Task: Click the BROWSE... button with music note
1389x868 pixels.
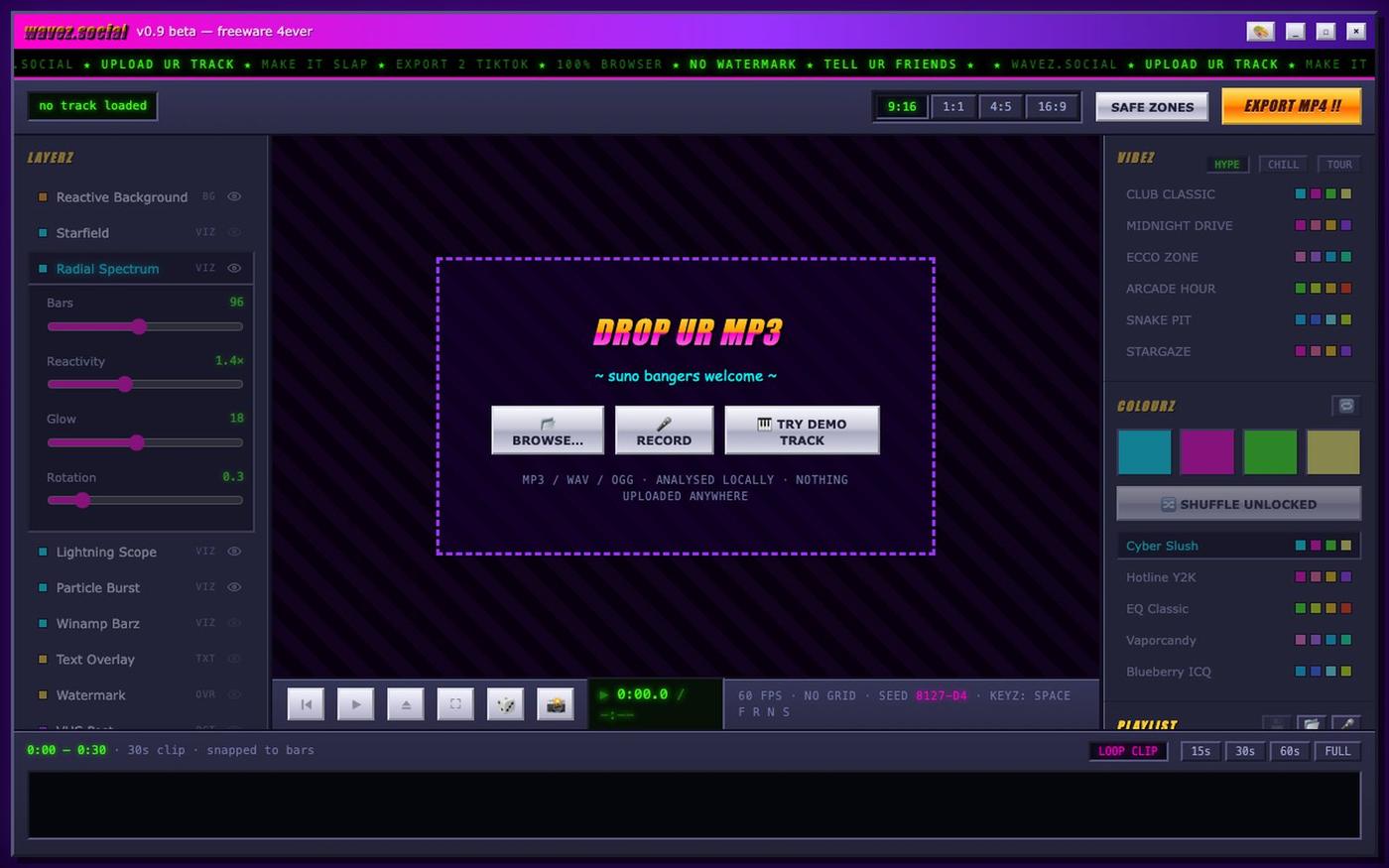Action: tap(548, 431)
